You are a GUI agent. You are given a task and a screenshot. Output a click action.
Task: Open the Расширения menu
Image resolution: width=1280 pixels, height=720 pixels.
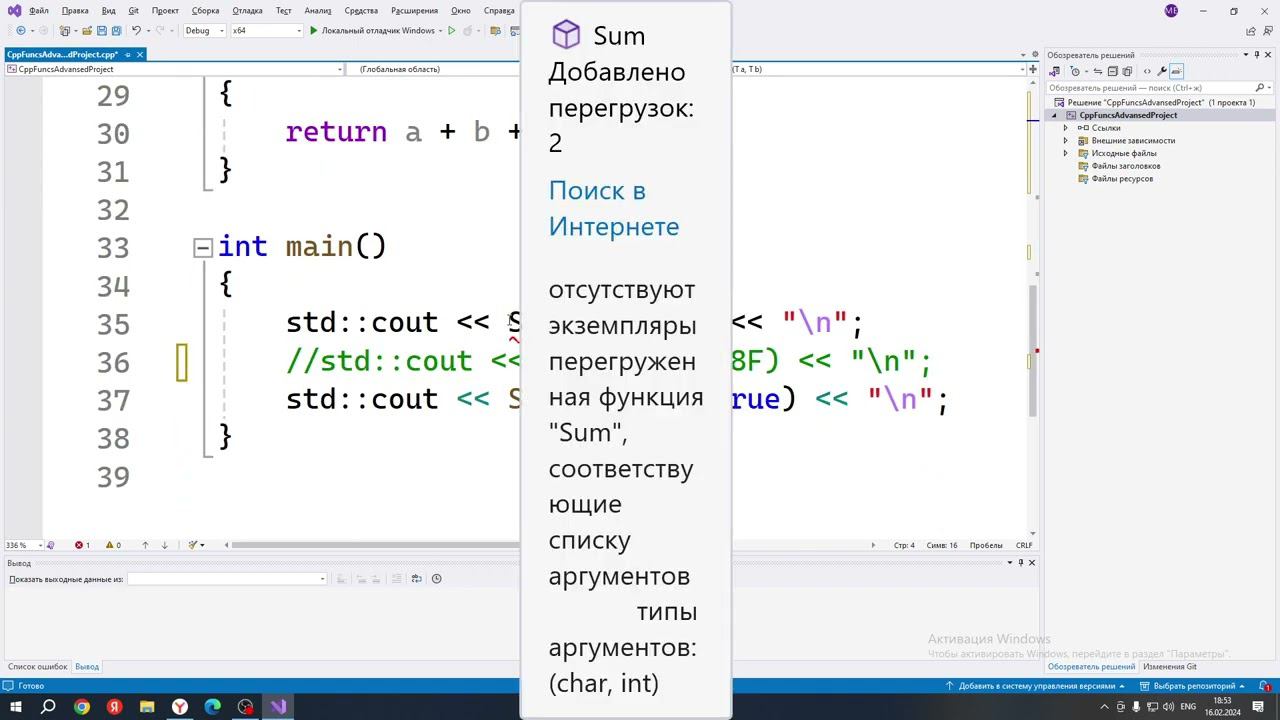tap(414, 11)
